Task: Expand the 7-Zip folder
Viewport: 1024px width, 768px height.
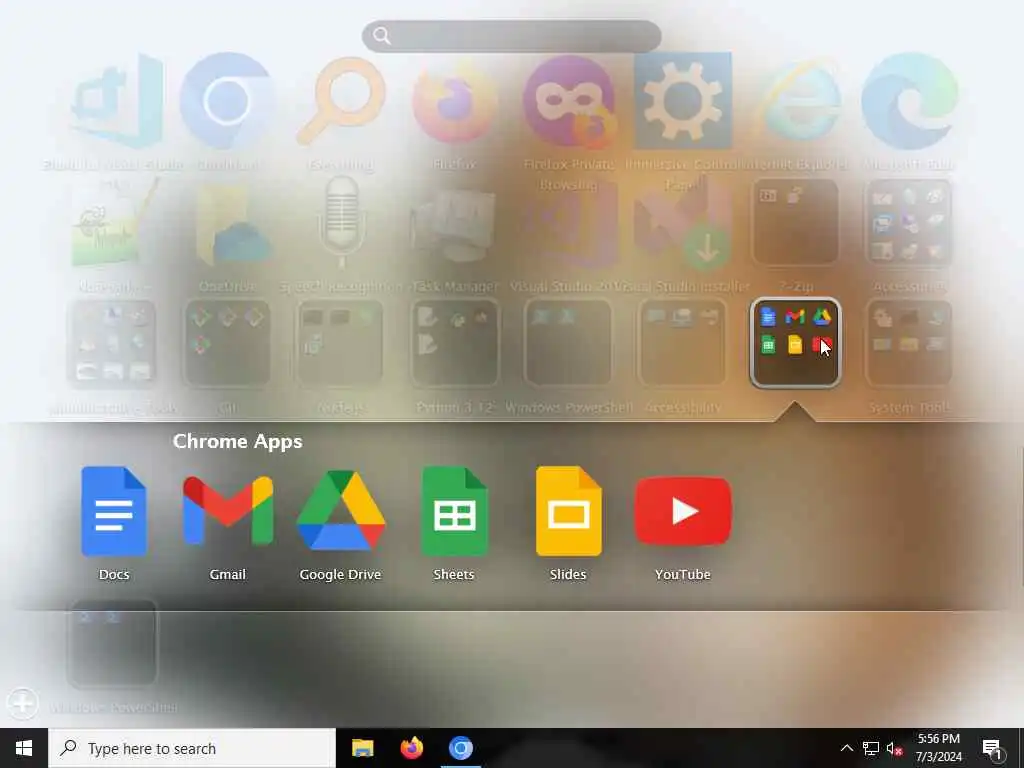Action: tap(795, 222)
